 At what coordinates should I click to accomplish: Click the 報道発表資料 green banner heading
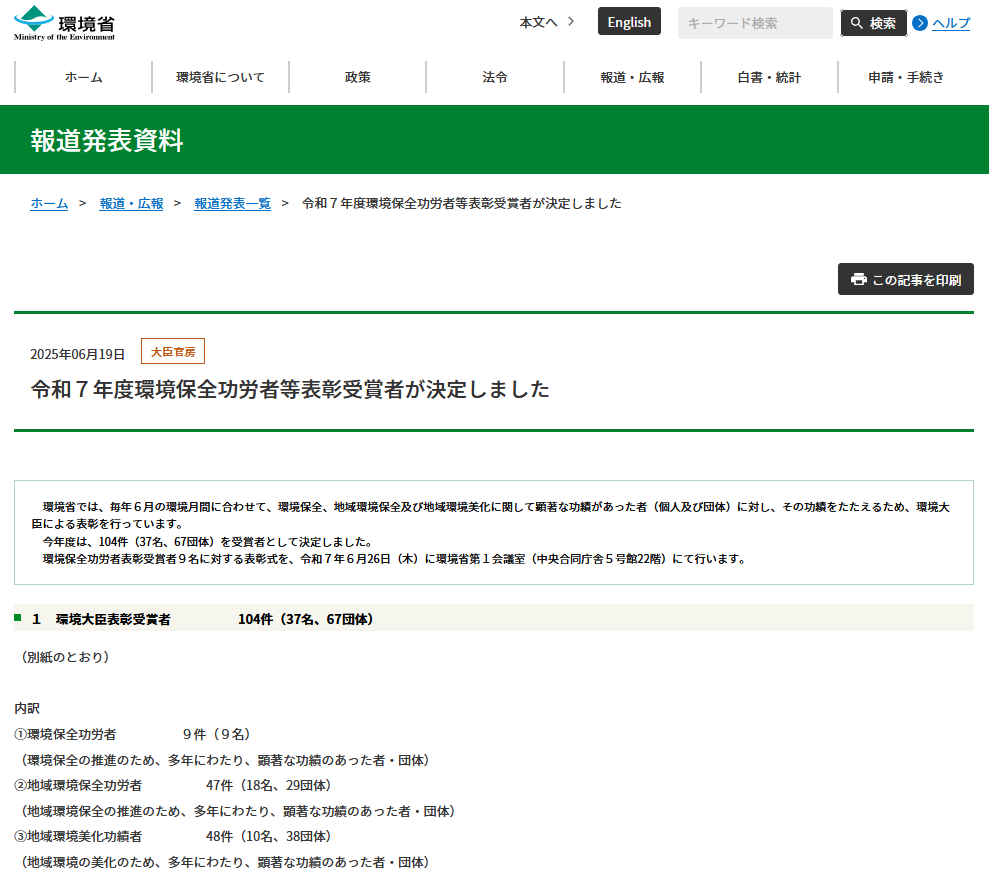click(107, 140)
